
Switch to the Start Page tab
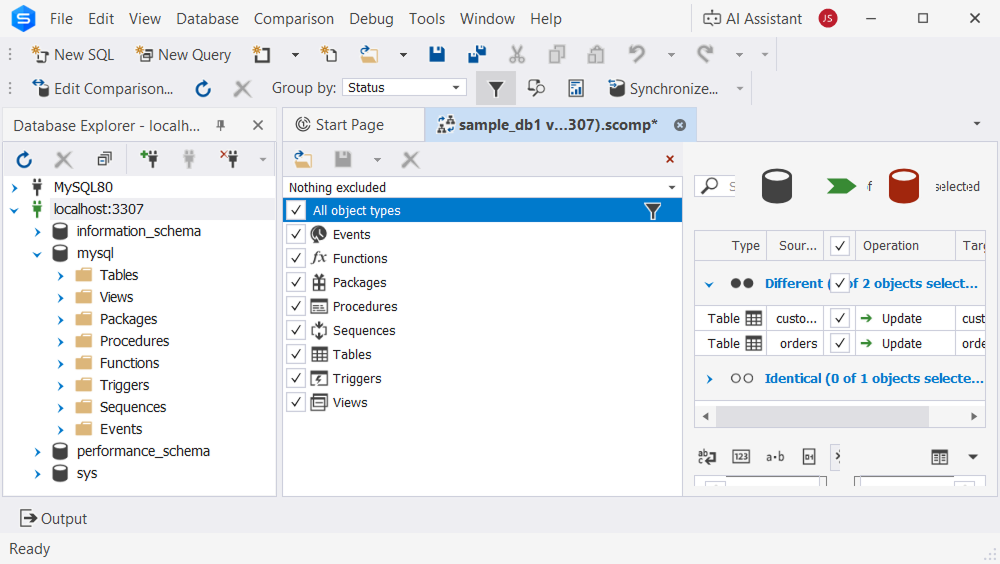coord(349,125)
